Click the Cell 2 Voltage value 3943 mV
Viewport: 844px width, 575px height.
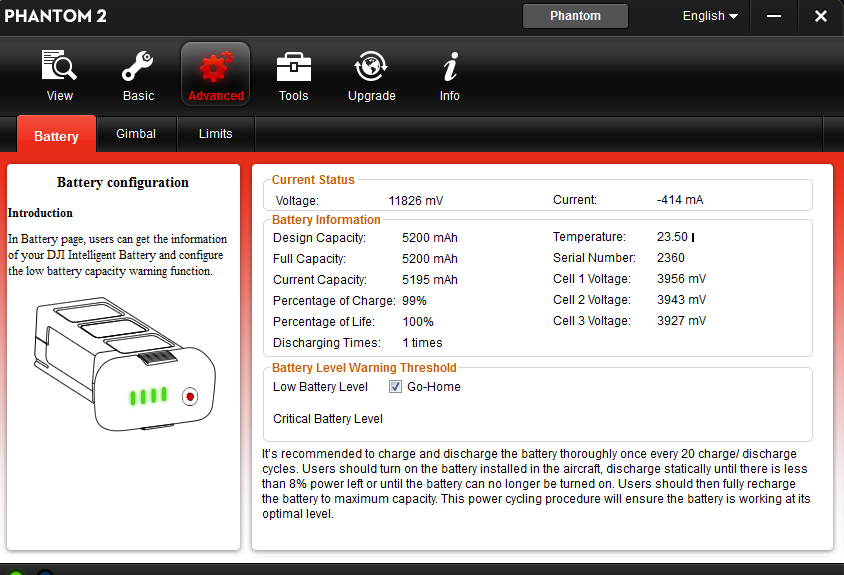tap(681, 300)
